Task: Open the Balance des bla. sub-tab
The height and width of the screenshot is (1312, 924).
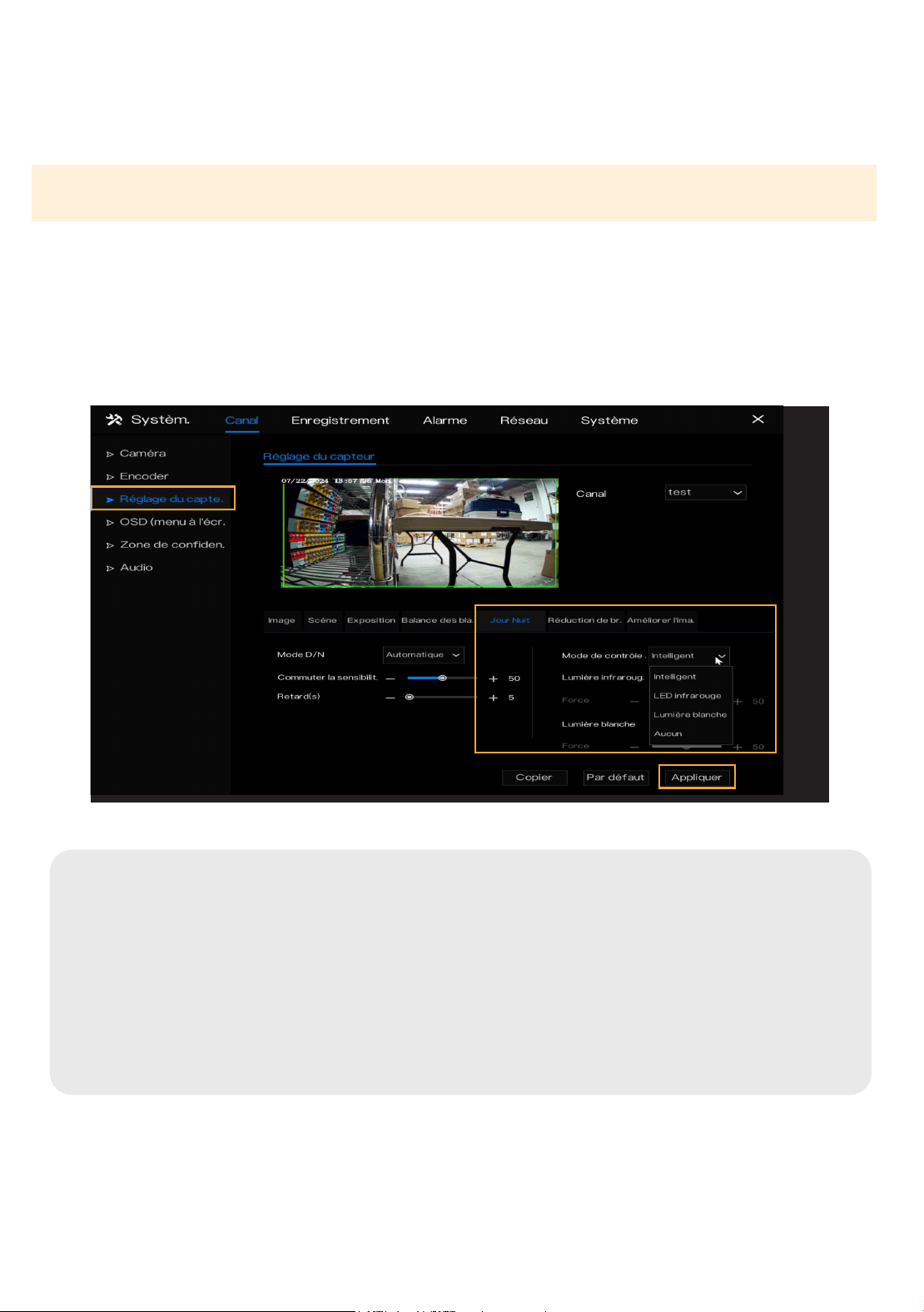Action: point(437,620)
